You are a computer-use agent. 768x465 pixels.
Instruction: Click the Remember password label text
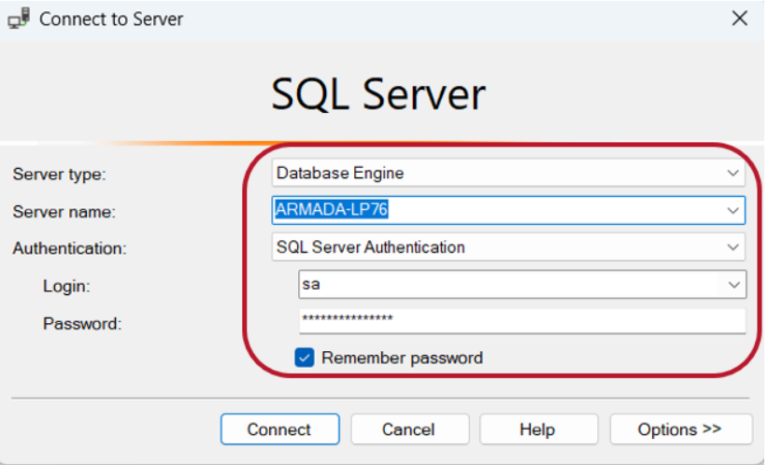pos(402,357)
